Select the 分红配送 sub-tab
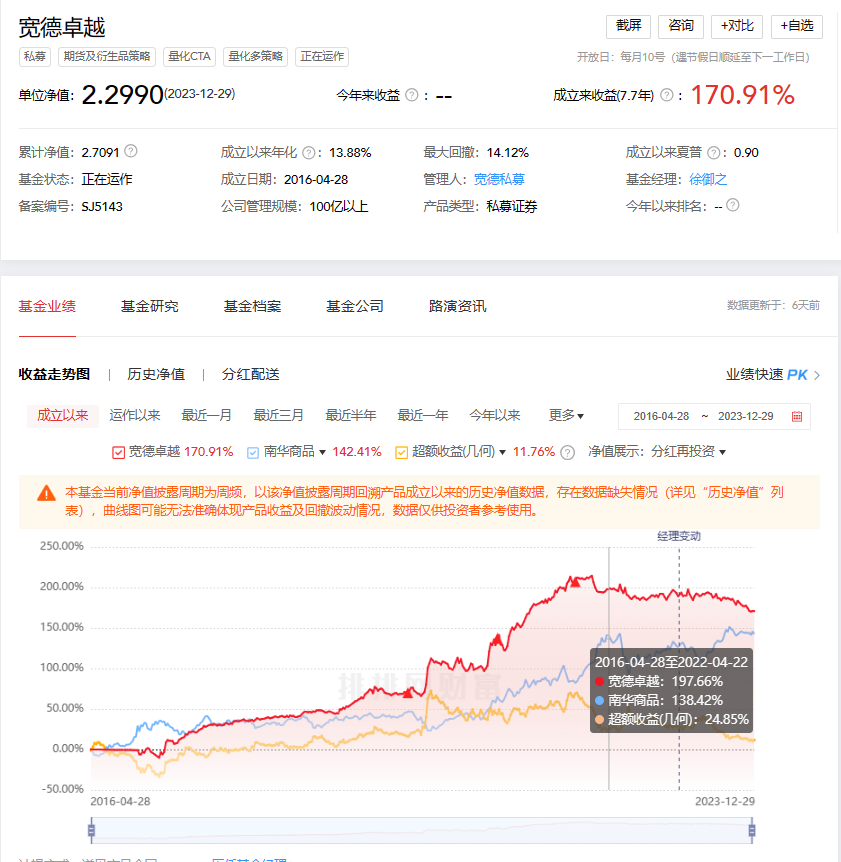Image resolution: width=841 pixels, height=862 pixels. [x=251, y=374]
